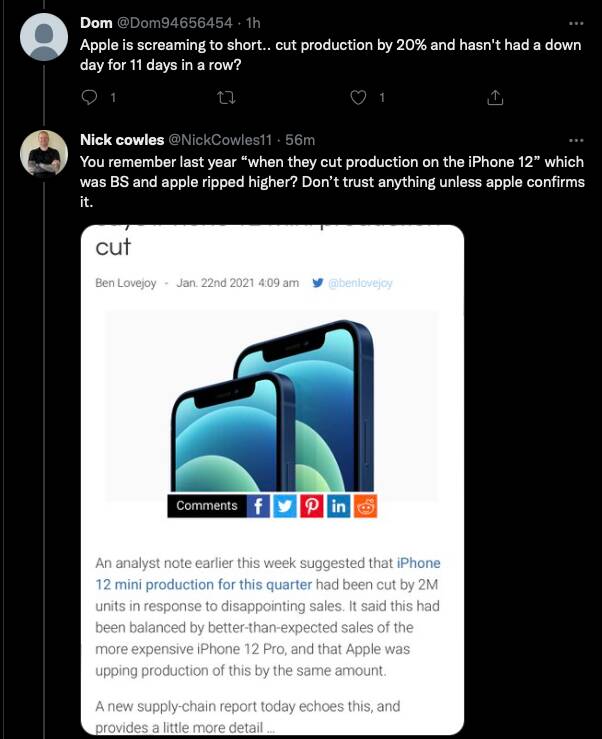
Task: Open the article Comments button
Action: (x=207, y=506)
